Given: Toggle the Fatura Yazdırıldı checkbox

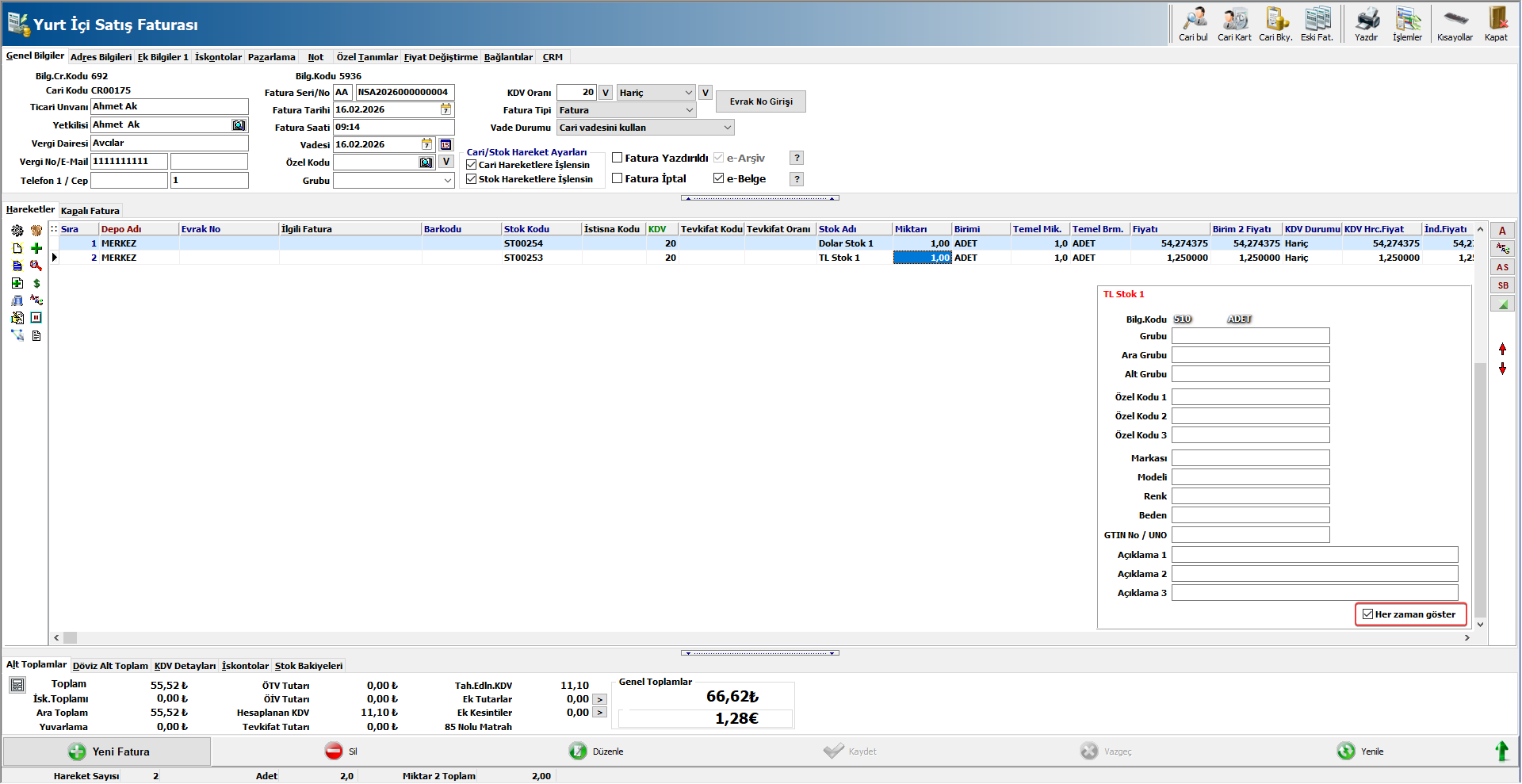Looking at the screenshot, I should tap(618, 158).
